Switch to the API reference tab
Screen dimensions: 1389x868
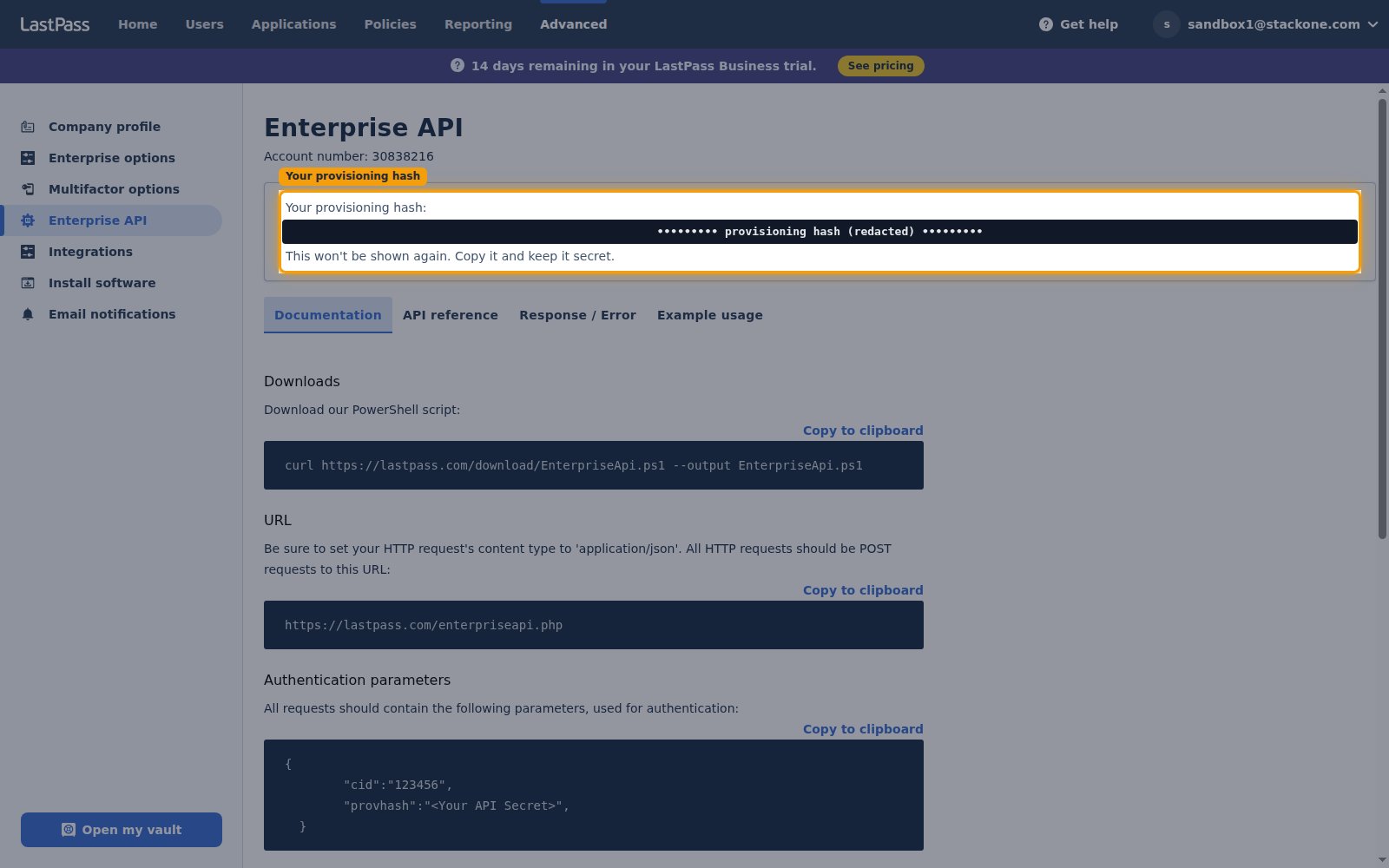(451, 315)
